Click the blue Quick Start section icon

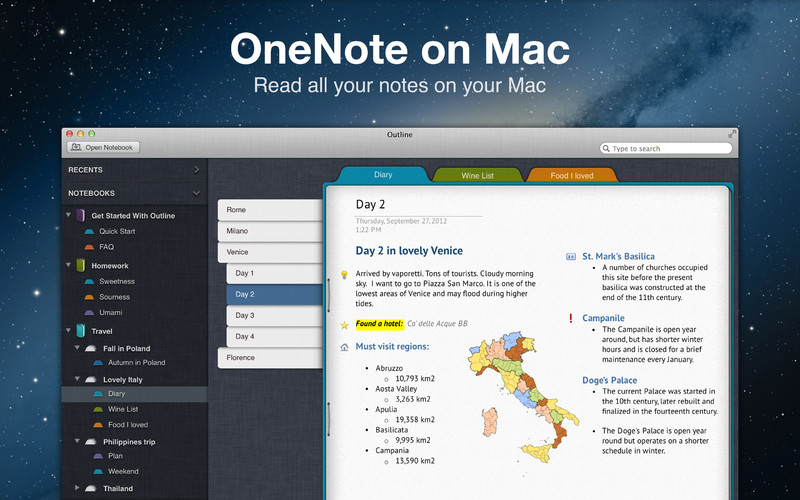89,232
